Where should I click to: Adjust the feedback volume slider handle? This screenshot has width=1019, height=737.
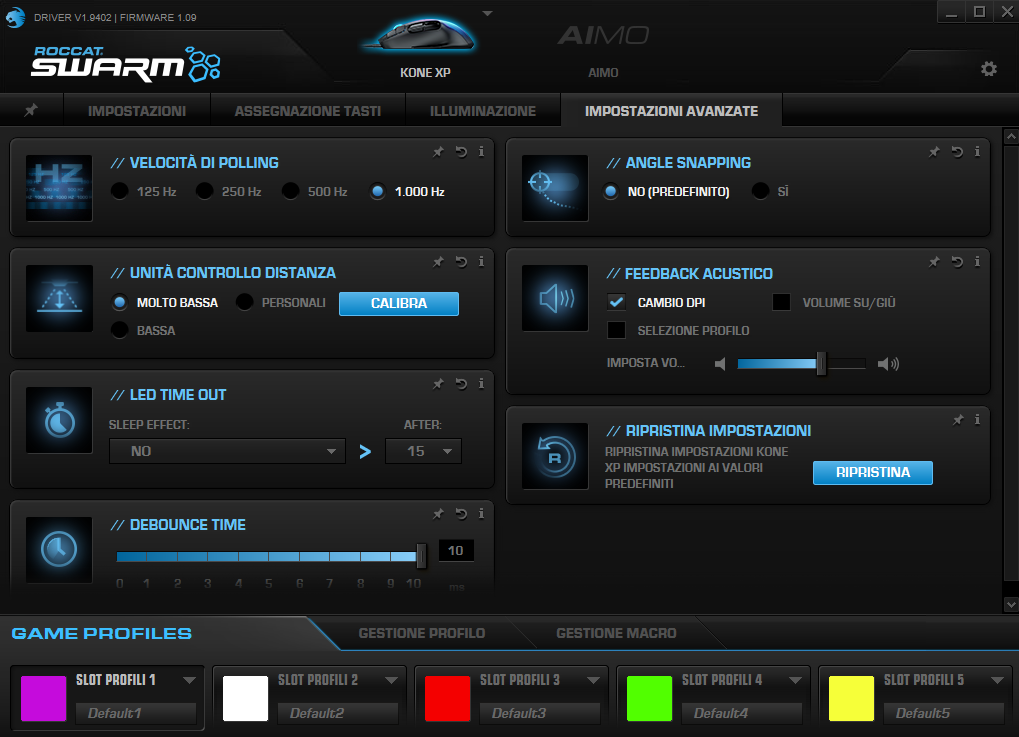click(x=821, y=363)
